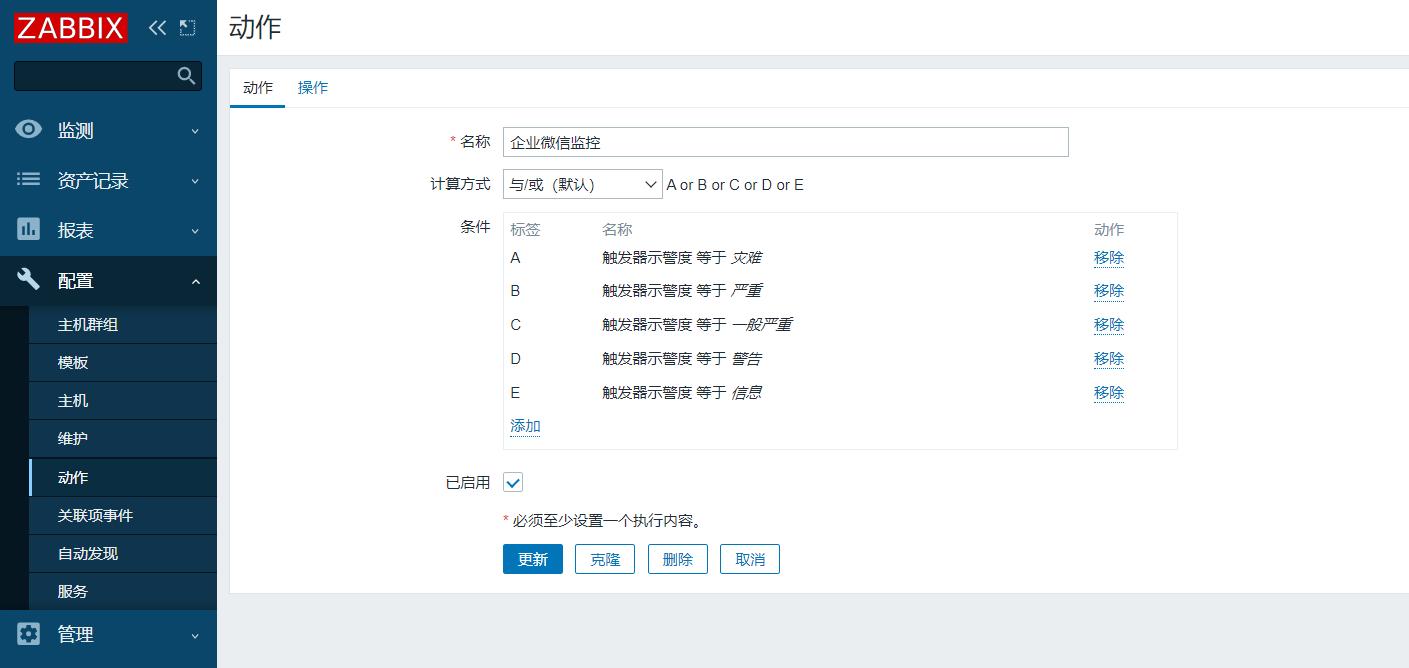Screen dimensions: 1409x668
Task: Click the ZABBIX logo
Action: 69,28
